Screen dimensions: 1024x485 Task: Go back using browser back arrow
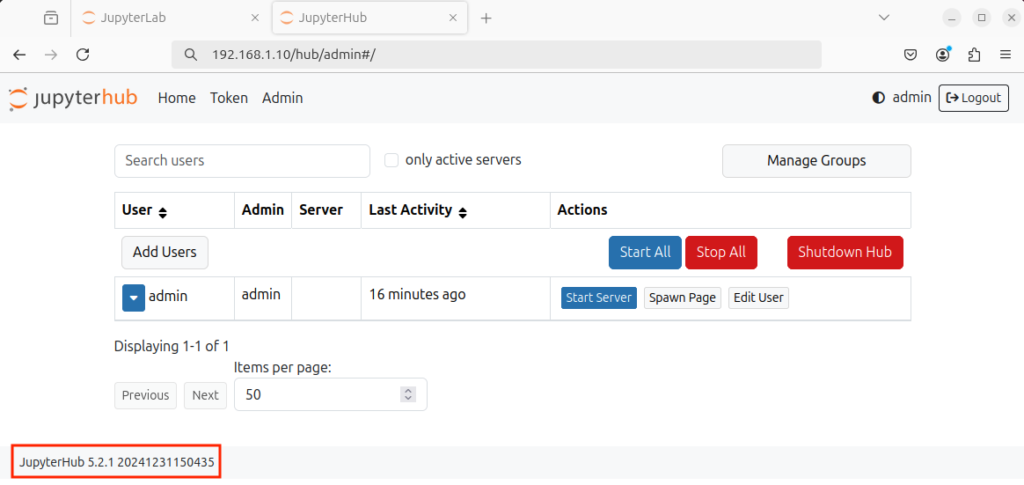point(20,55)
